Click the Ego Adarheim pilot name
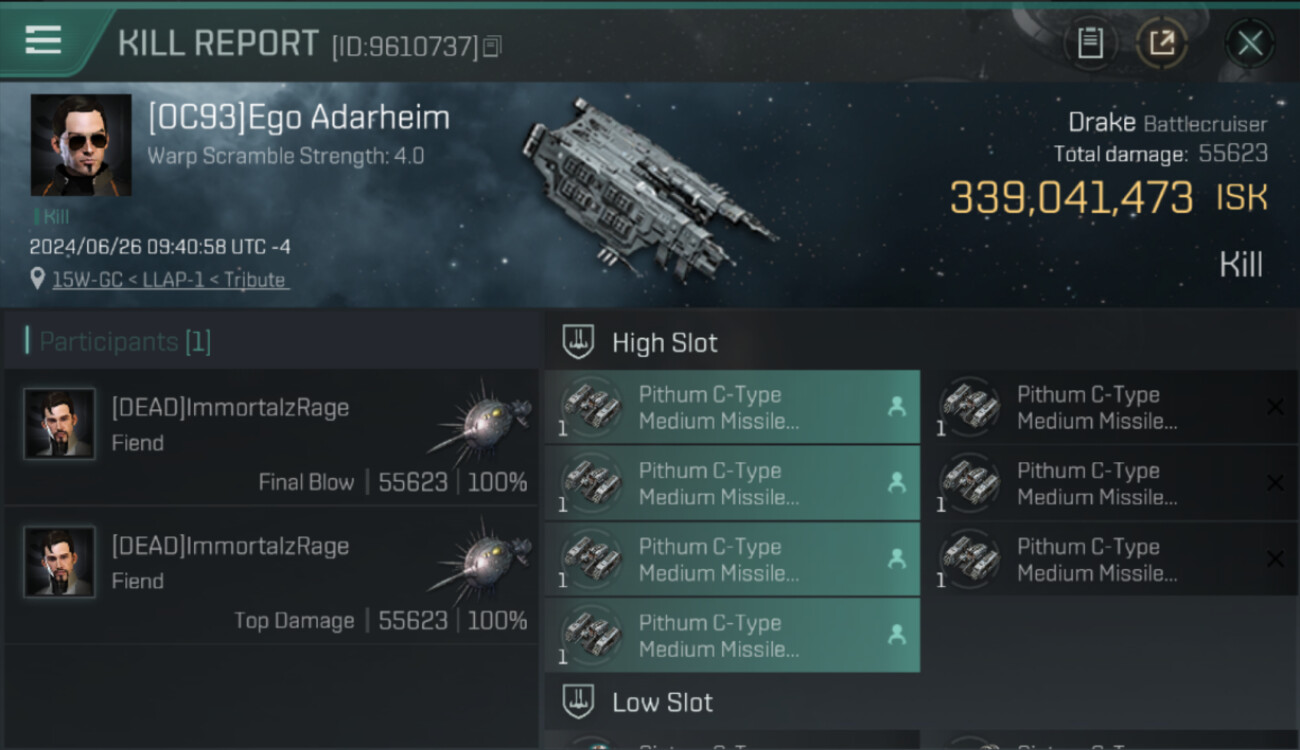 tap(299, 118)
